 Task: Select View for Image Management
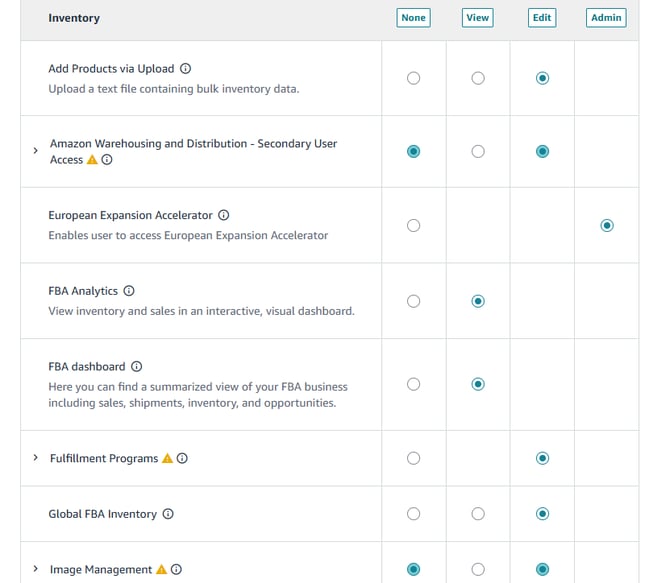(x=478, y=569)
